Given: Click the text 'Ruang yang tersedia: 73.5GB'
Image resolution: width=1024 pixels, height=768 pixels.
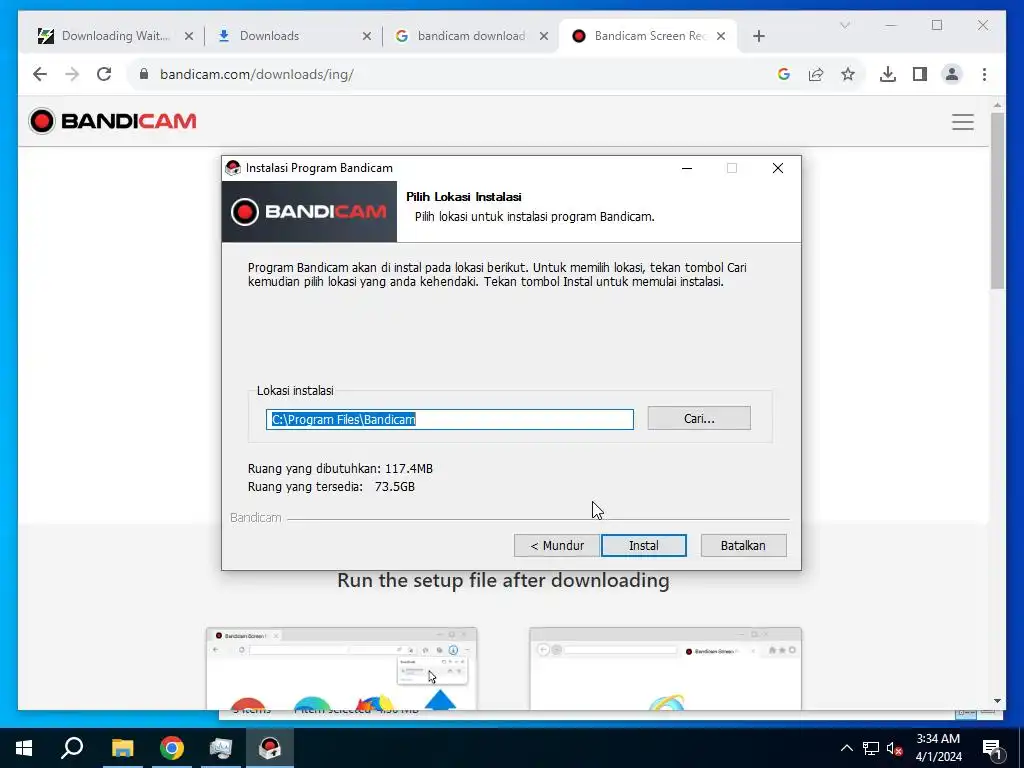Looking at the screenshot, I should click(331, 487).
